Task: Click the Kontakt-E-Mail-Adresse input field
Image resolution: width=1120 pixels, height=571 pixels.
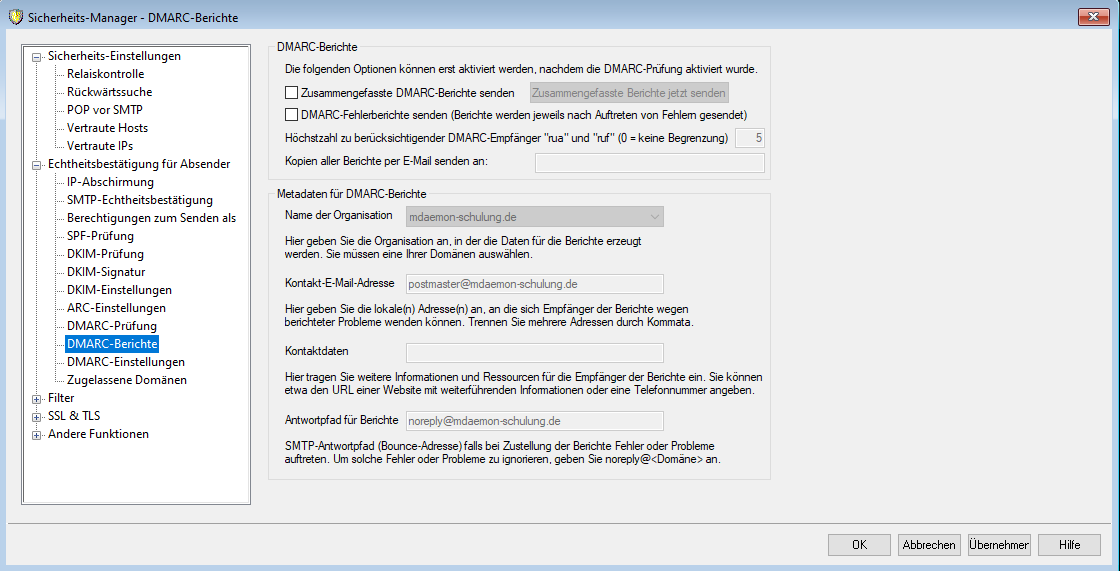Action: [534, 284]
